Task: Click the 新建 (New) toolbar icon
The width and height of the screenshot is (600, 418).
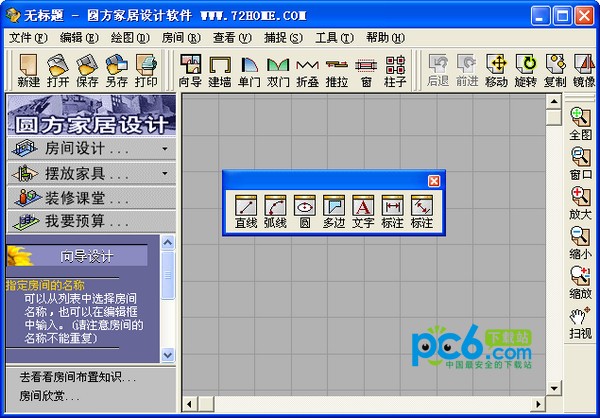Action: pyautogui.click(x=28, y=70)
